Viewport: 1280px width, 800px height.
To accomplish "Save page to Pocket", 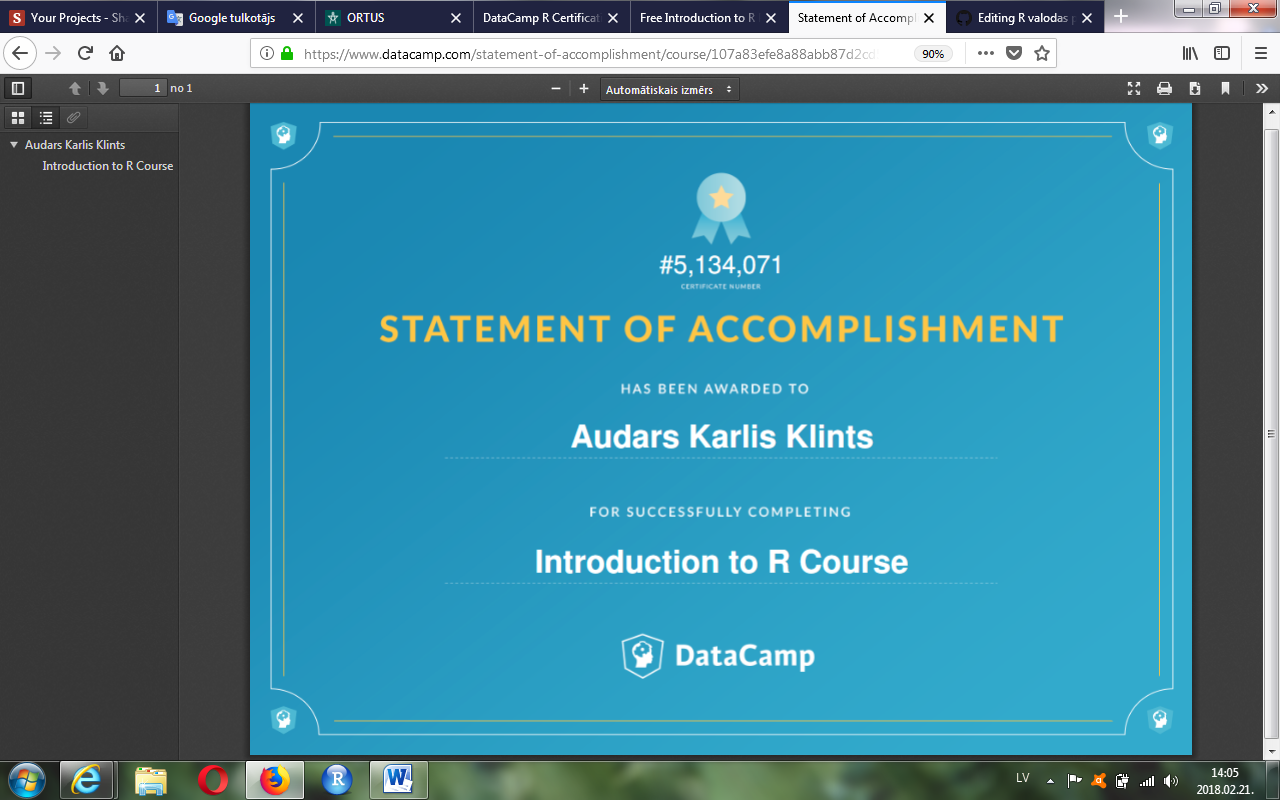I will coord(1014,53).
